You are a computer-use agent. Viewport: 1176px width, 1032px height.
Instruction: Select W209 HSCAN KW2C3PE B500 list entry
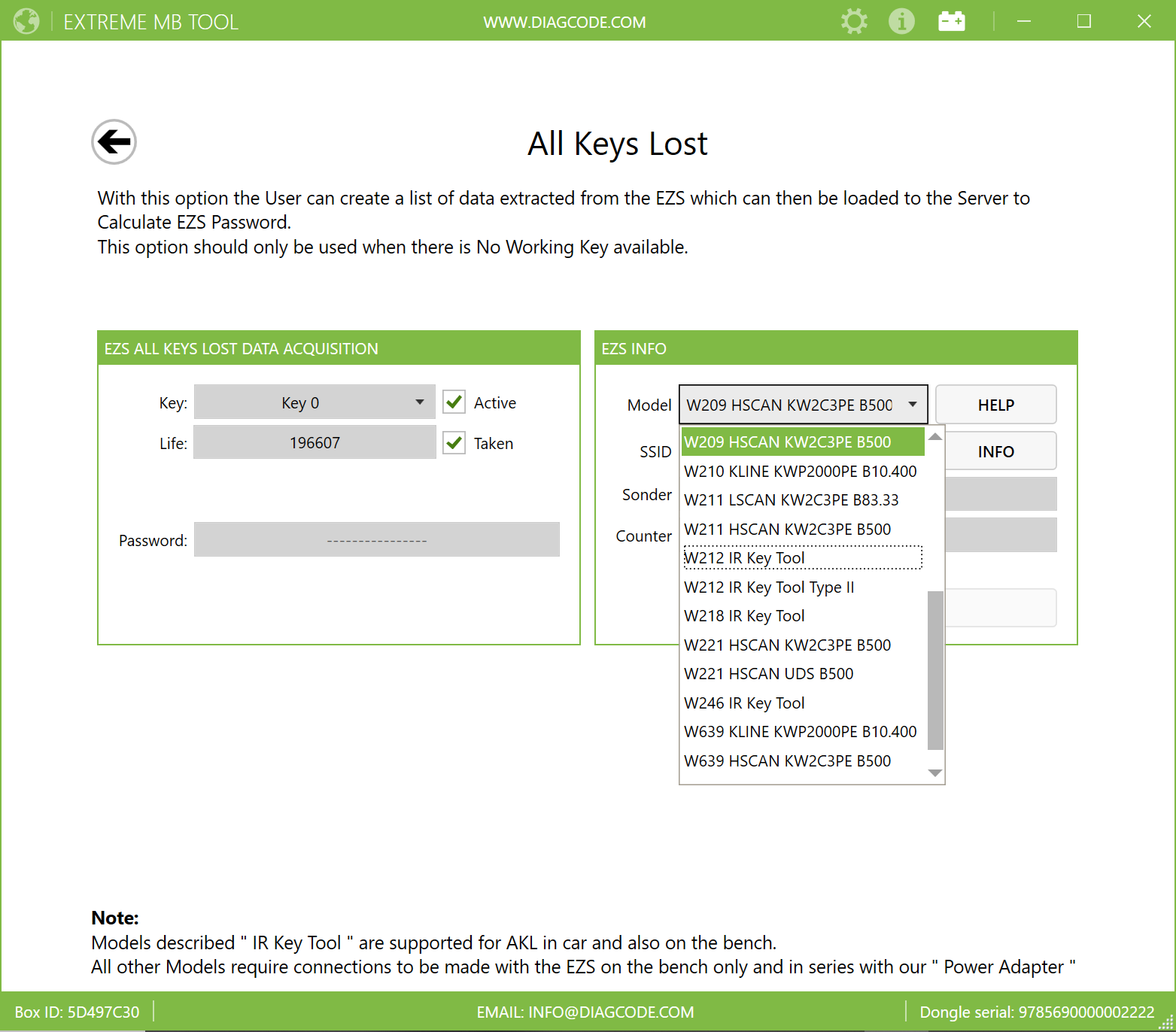[803, 442]
